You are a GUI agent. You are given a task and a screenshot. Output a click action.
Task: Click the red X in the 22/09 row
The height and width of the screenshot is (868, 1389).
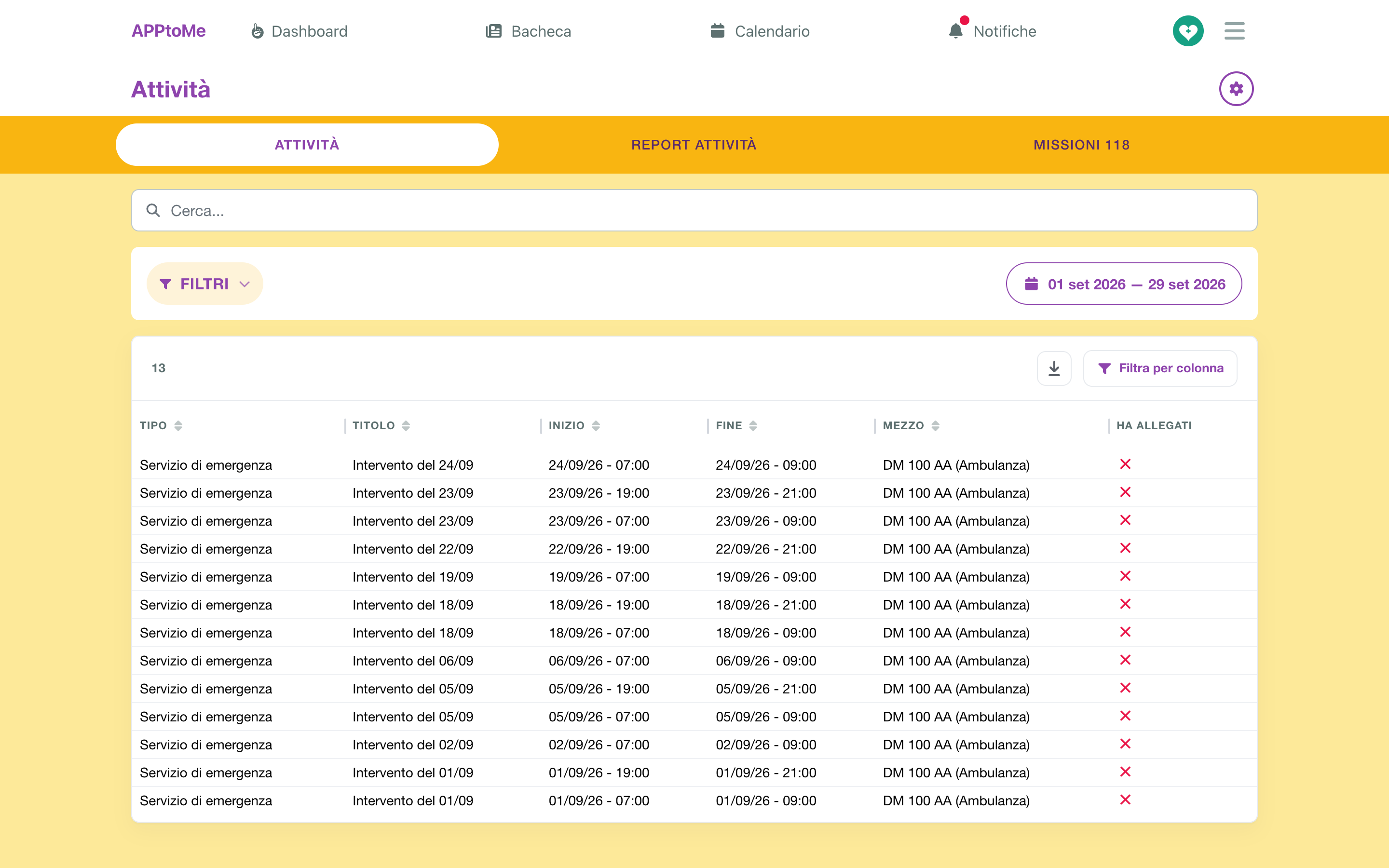click(1125, 548)
